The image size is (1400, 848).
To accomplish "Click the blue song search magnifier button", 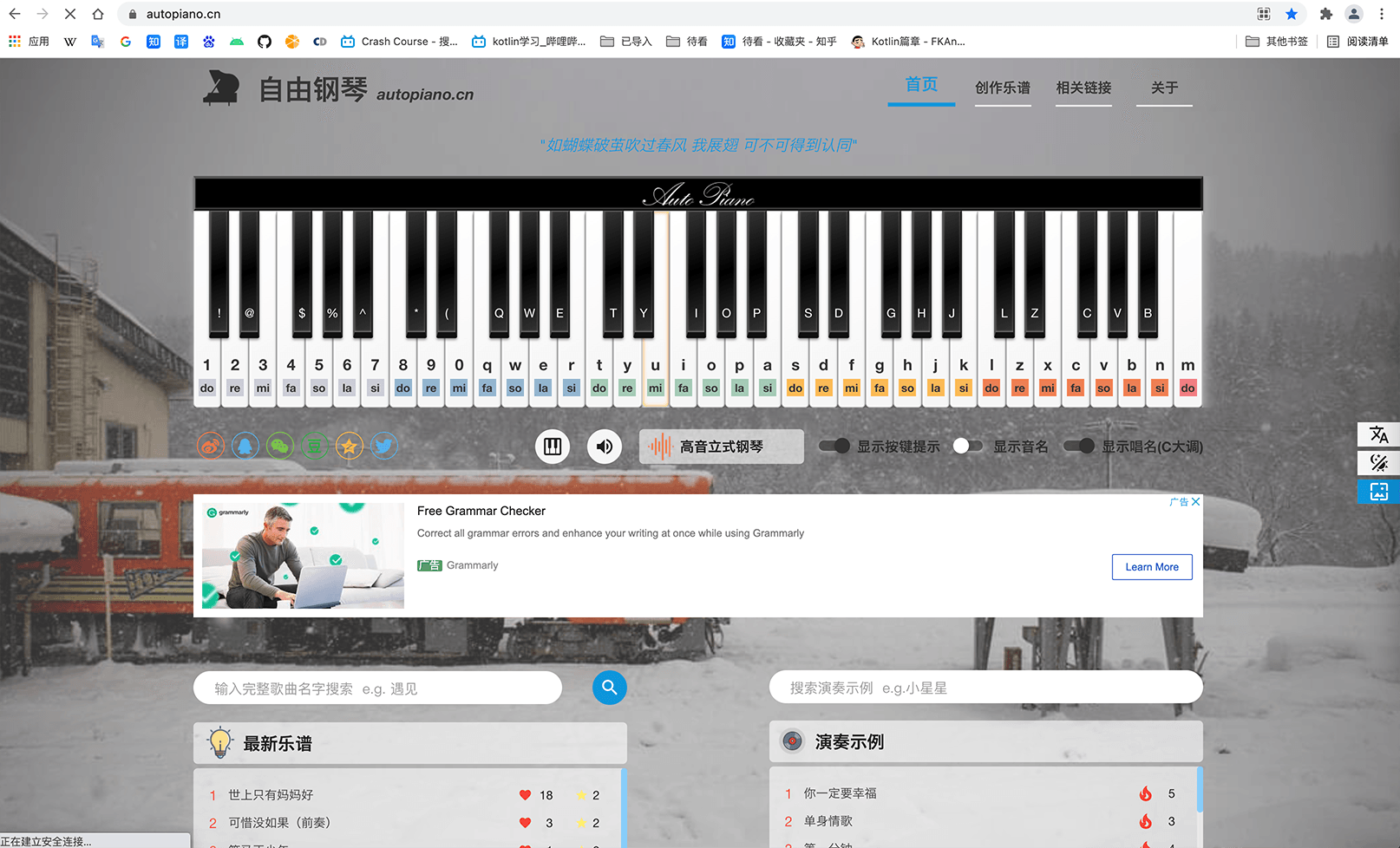I will click(610, 688).
